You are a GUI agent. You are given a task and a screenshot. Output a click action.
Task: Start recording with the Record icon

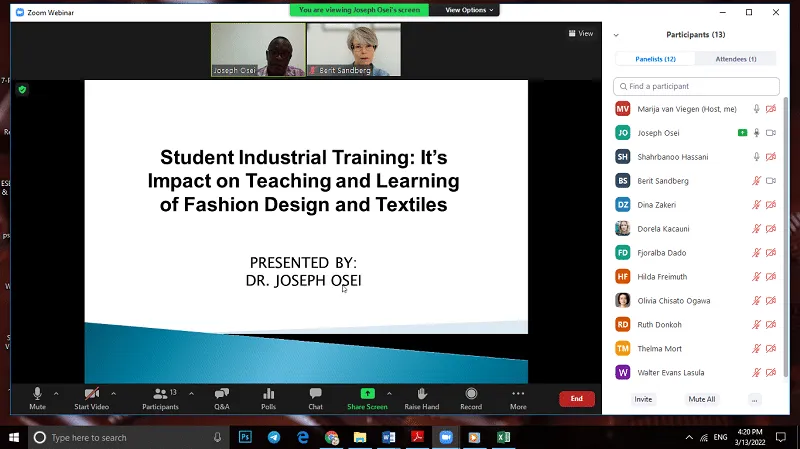point(471,394)
